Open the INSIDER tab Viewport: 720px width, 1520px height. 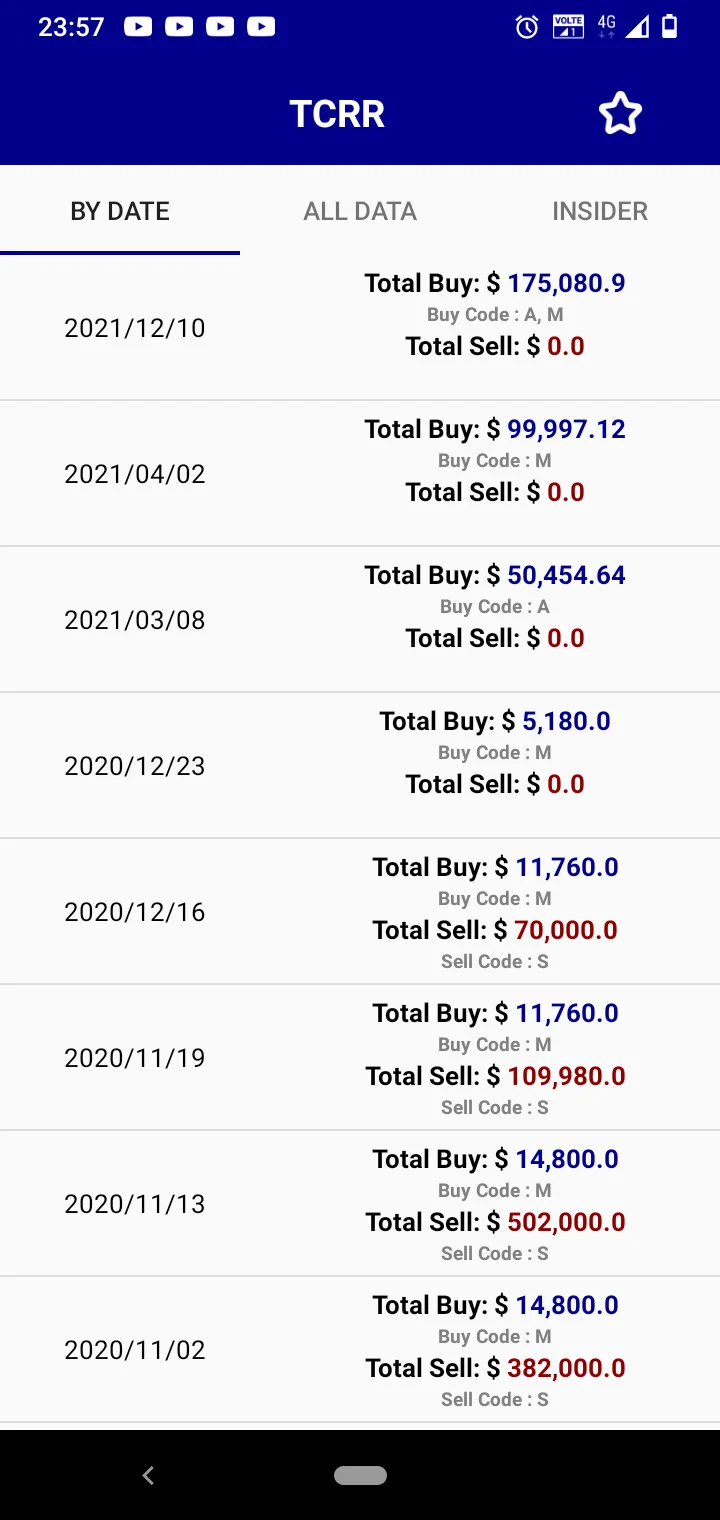(x=600, y=211)
